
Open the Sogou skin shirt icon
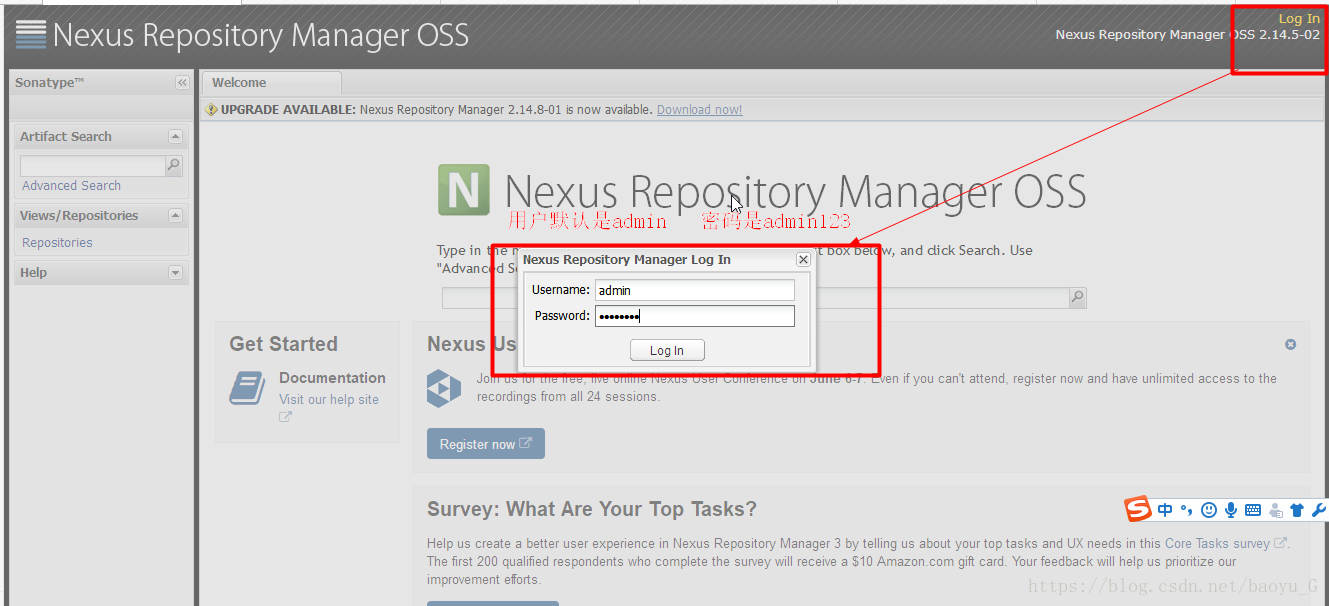pyautogui.click(x=1297, y=510)
